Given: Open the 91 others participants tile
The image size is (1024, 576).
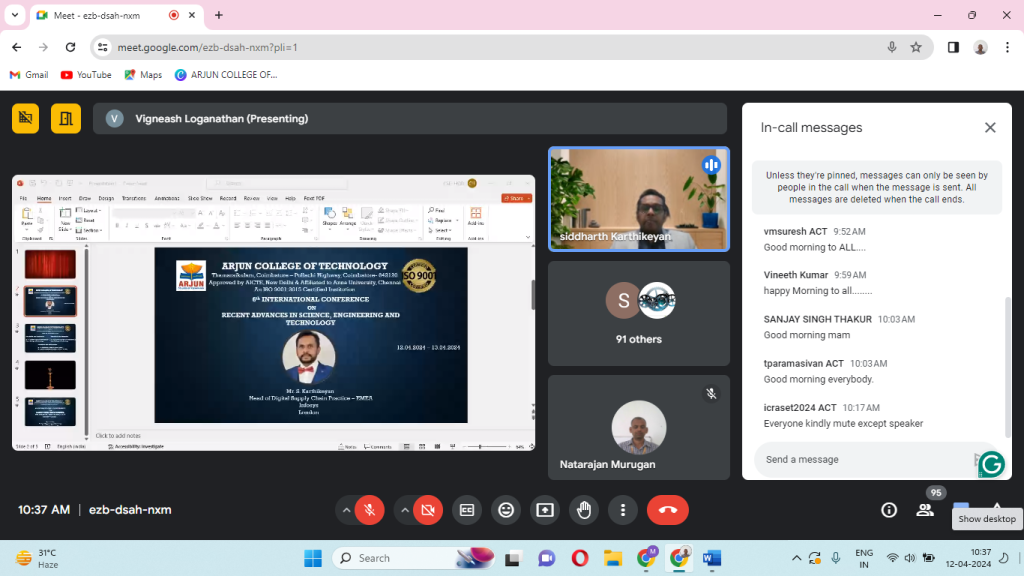Looking at the screenshot, I should tap(639, 313).
